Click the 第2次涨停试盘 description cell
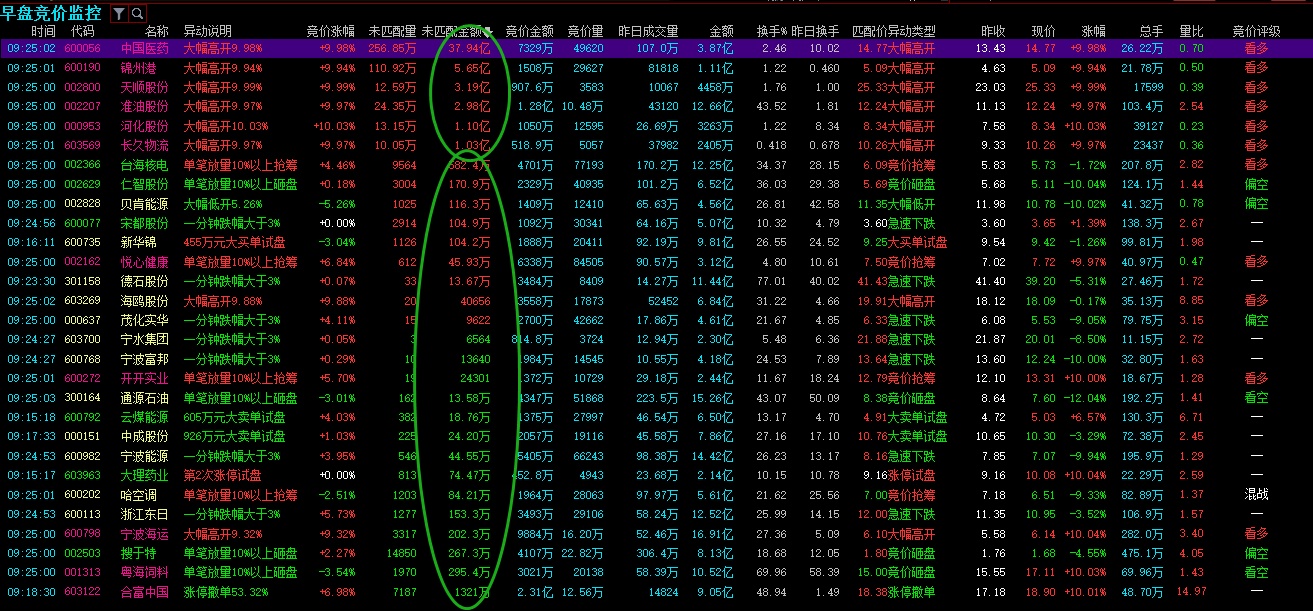1313x611 pixels. pyautogui.click(x=223, y=475)
